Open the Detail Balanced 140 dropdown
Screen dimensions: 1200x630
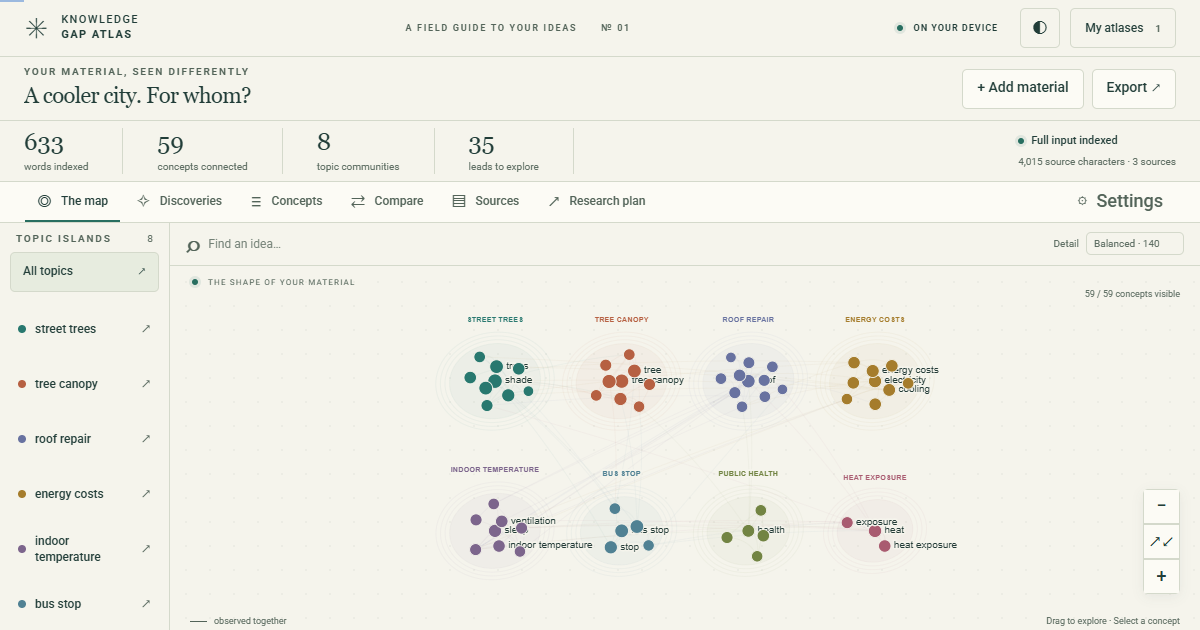tap(1135, 244)
